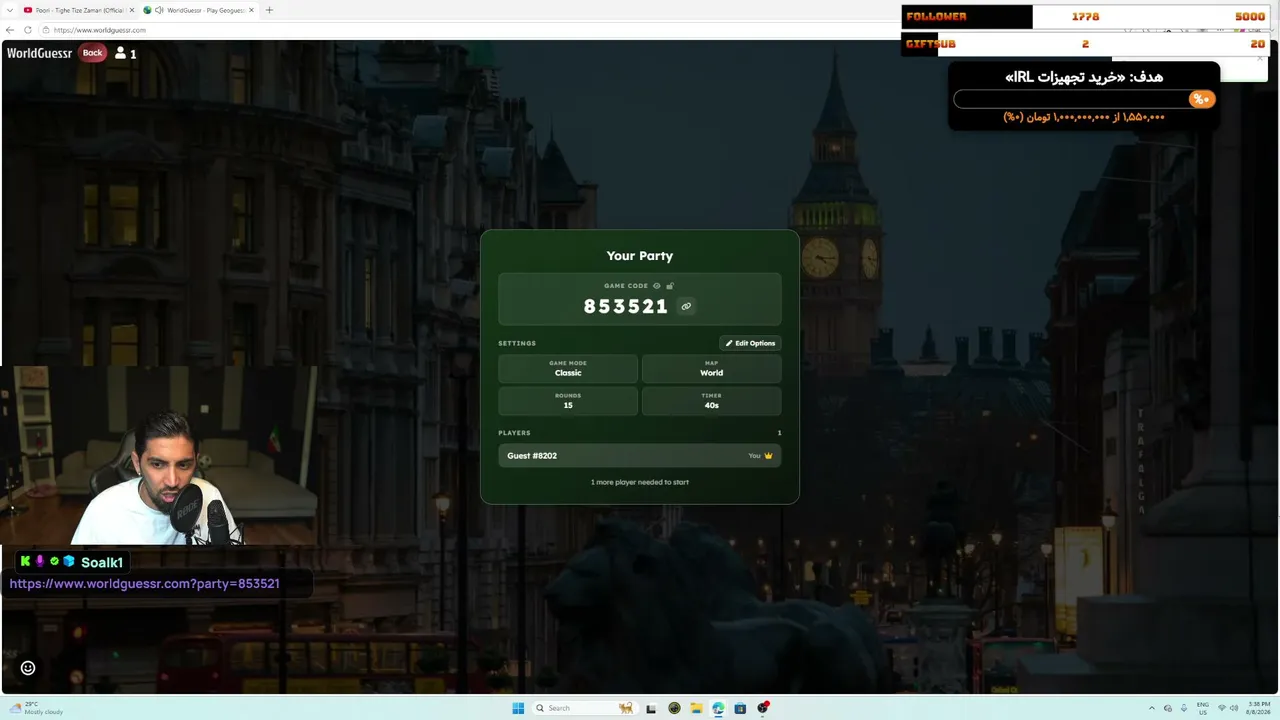Open the worldguessr party link in chat
The width and height of the screenshot is (1280, 720).
pos(144,584)
